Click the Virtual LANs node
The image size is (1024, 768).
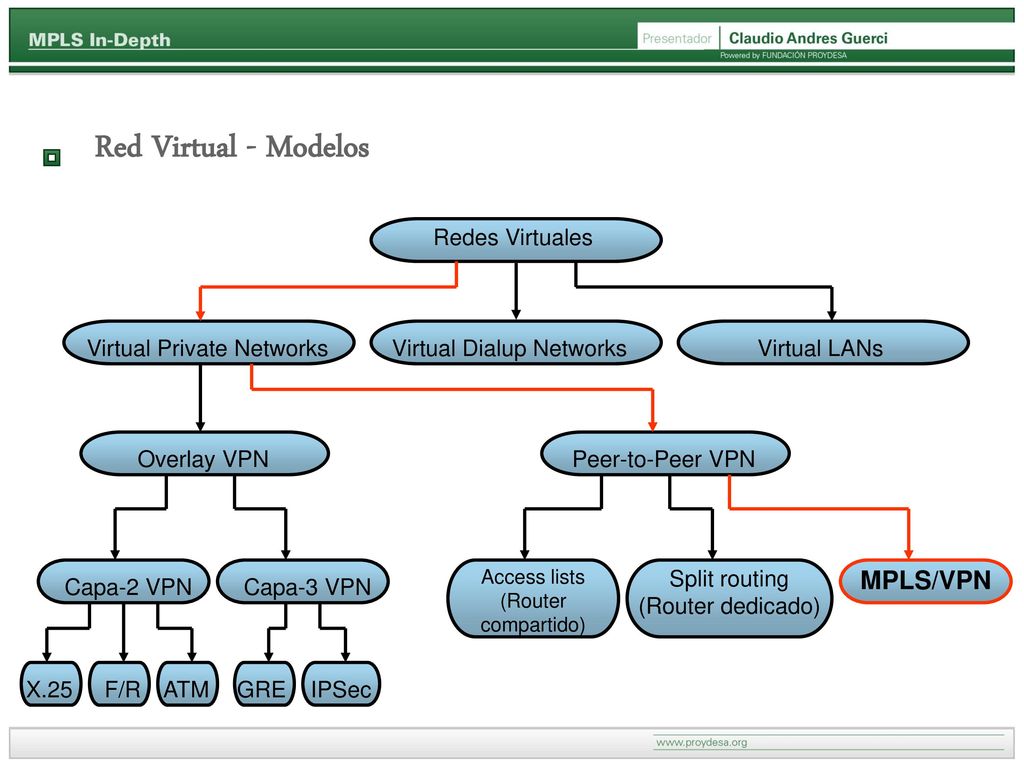[x=823, y=343]
